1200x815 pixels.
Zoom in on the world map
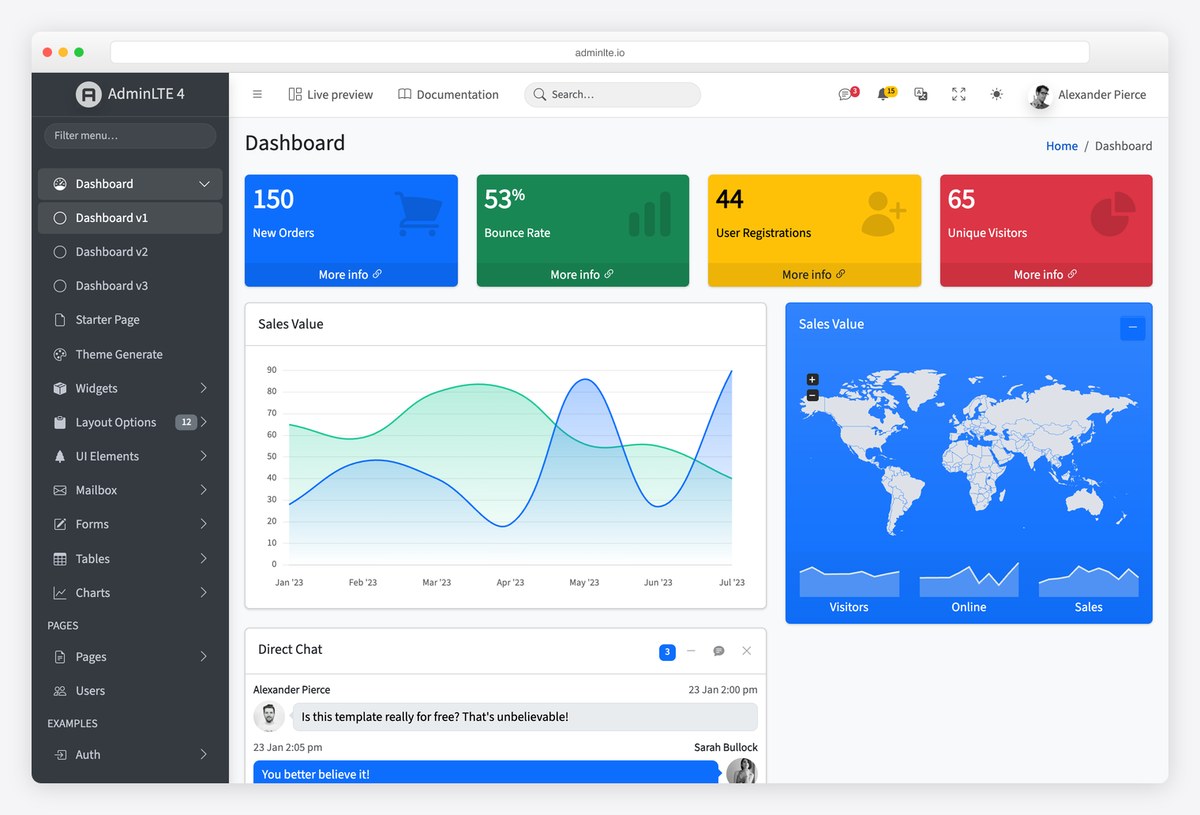(x=812, y=380)
